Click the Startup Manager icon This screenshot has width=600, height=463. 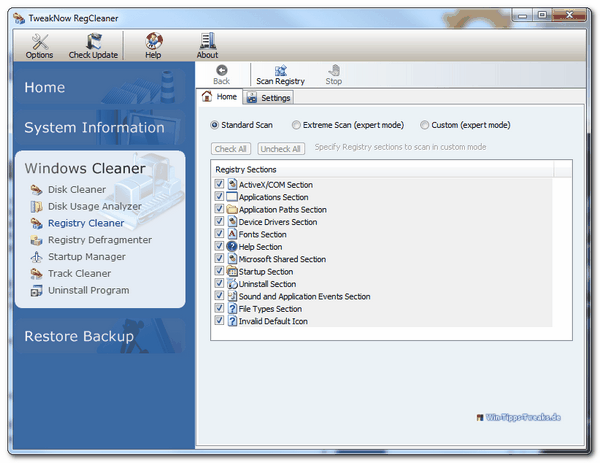click(x=36, y=257)
